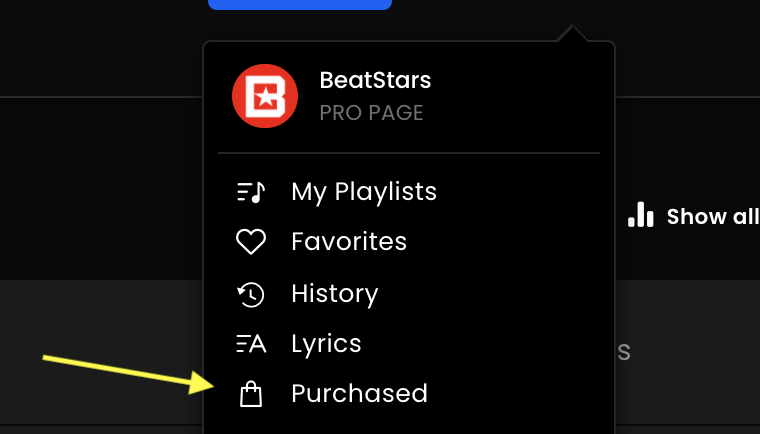The width and height of the screenshot is (760, 434).
Task: Click the playlist music-note icon
Action: (251, 192)
